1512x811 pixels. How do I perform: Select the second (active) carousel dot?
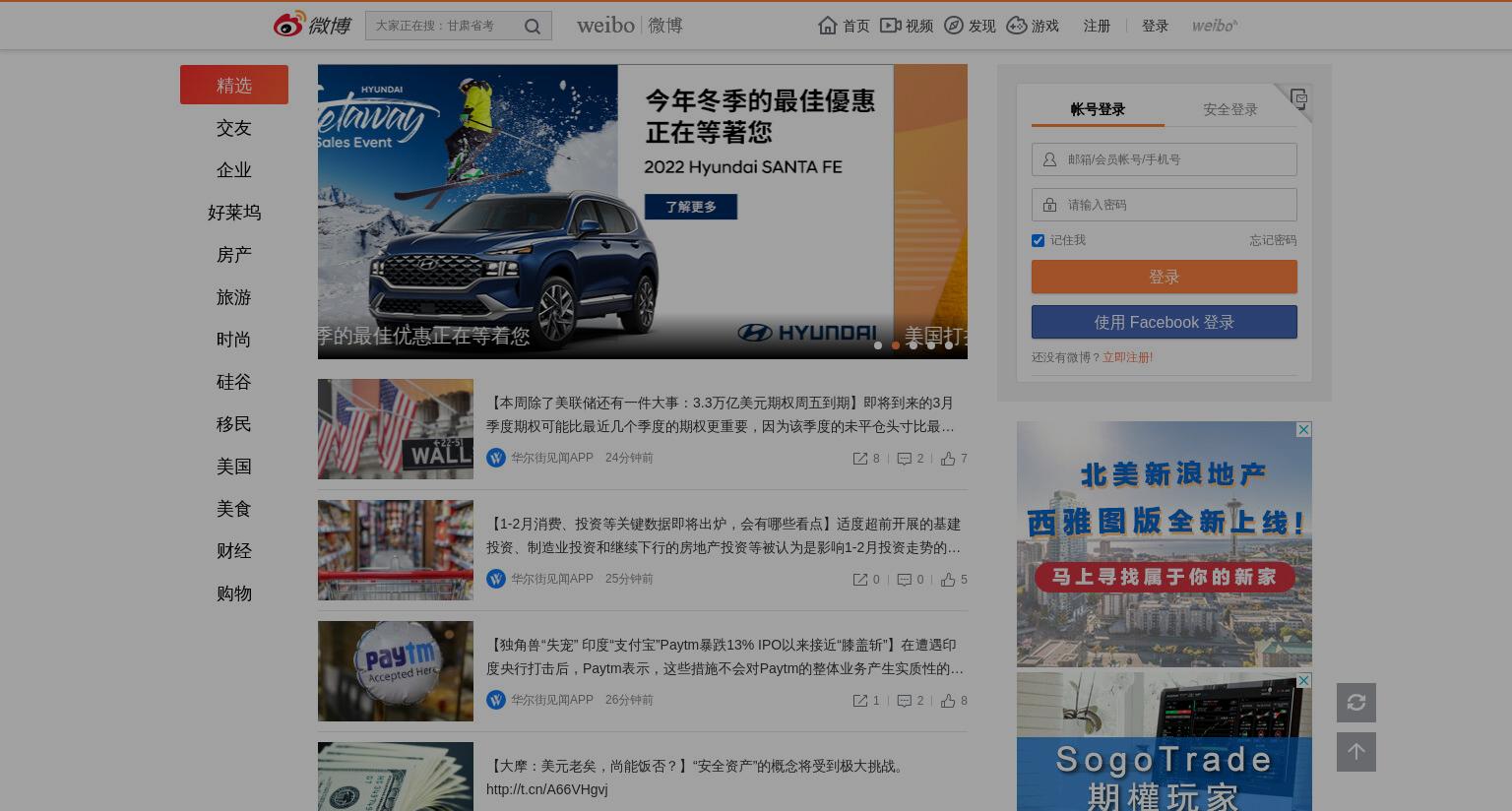pyautogui.click(x=896, y=345)
